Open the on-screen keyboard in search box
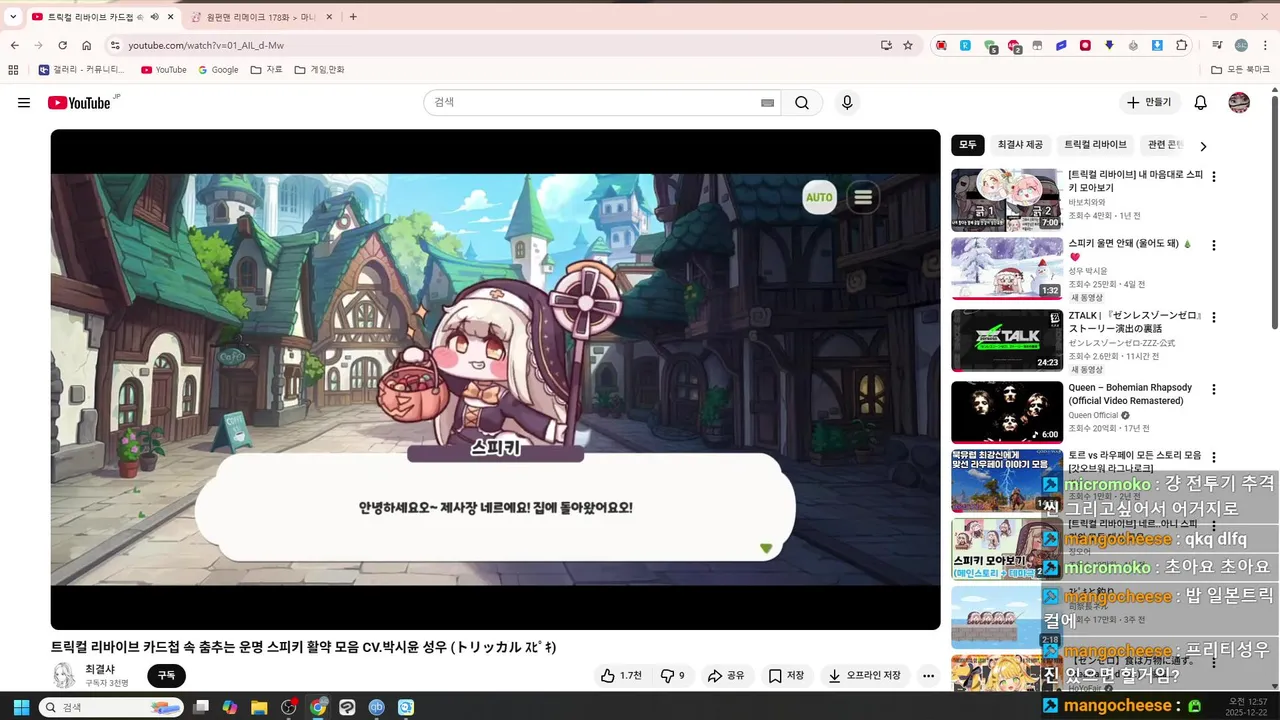1280x720 pixels. click(x=768, y=103)
